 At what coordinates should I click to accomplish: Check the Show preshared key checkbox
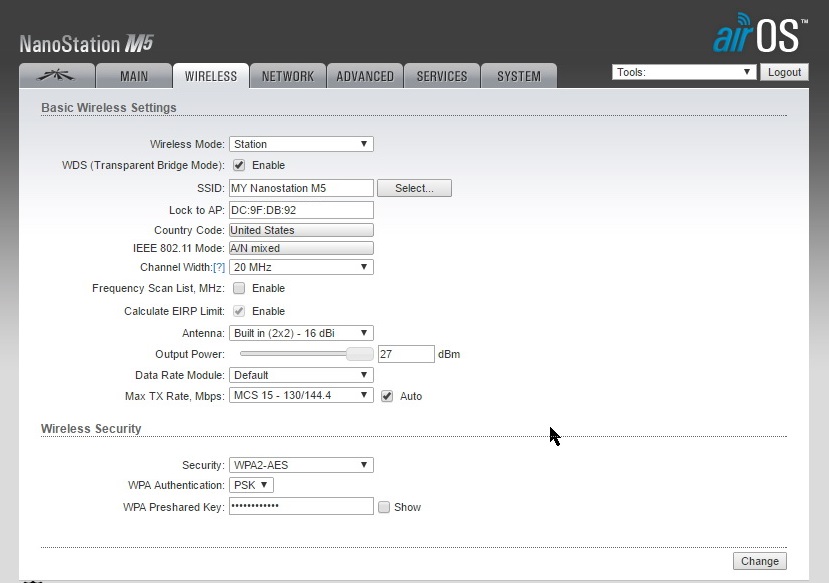(x=384, y=507)
